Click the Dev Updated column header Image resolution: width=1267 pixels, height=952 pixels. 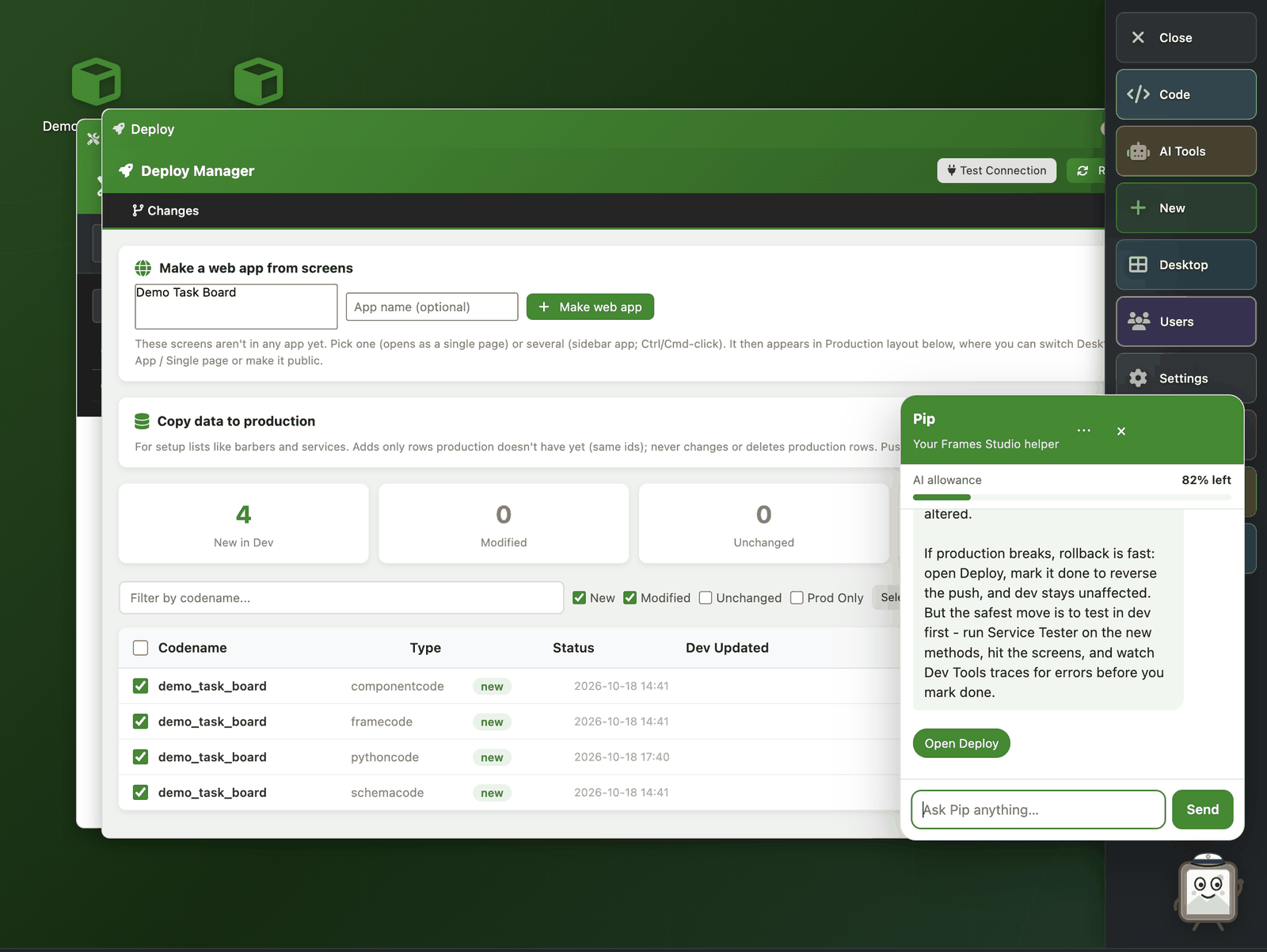pyautogui.click(x=727, y=648)
